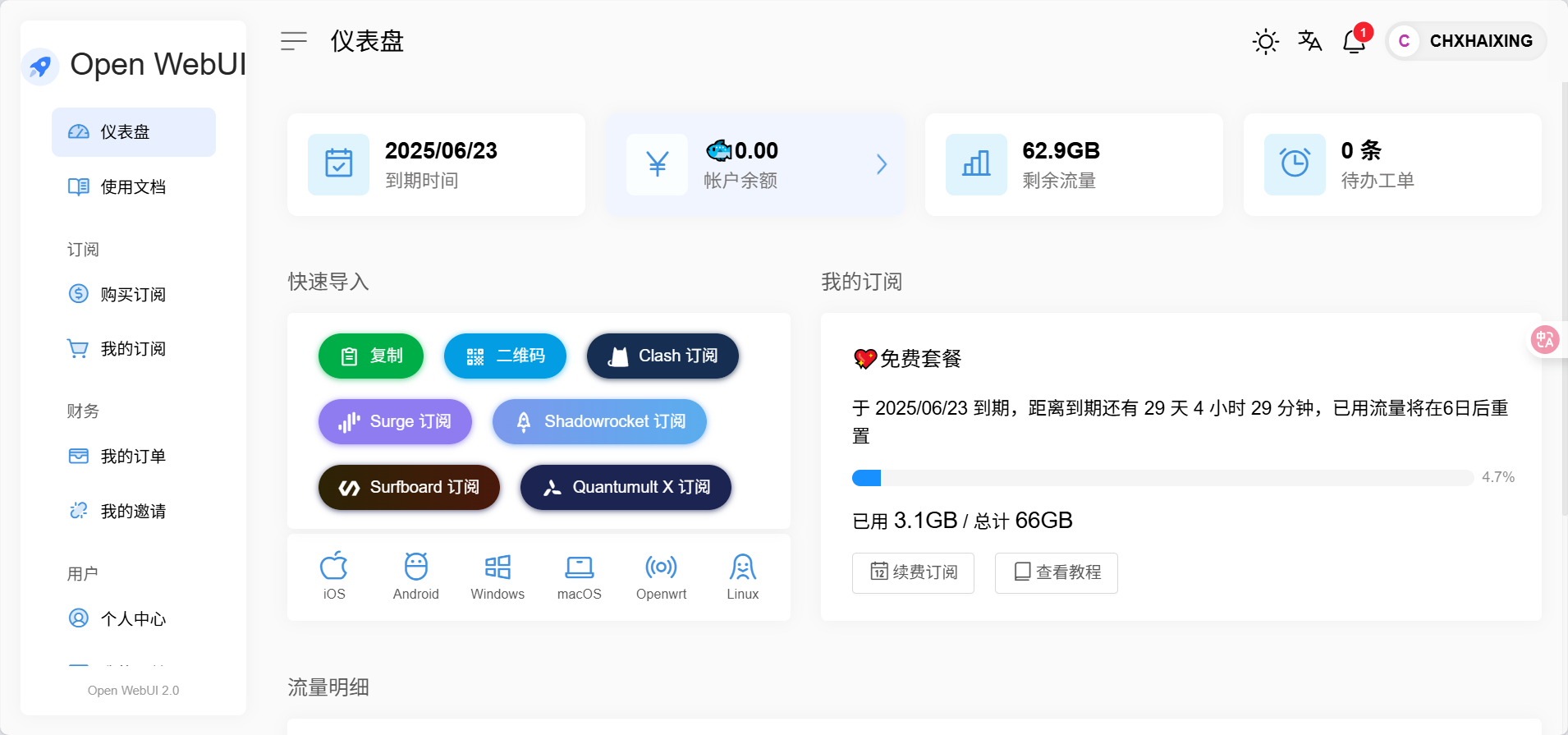Click the clock icon for 待办工单
1568x735 pixels.
click(x=1295, y=164)
